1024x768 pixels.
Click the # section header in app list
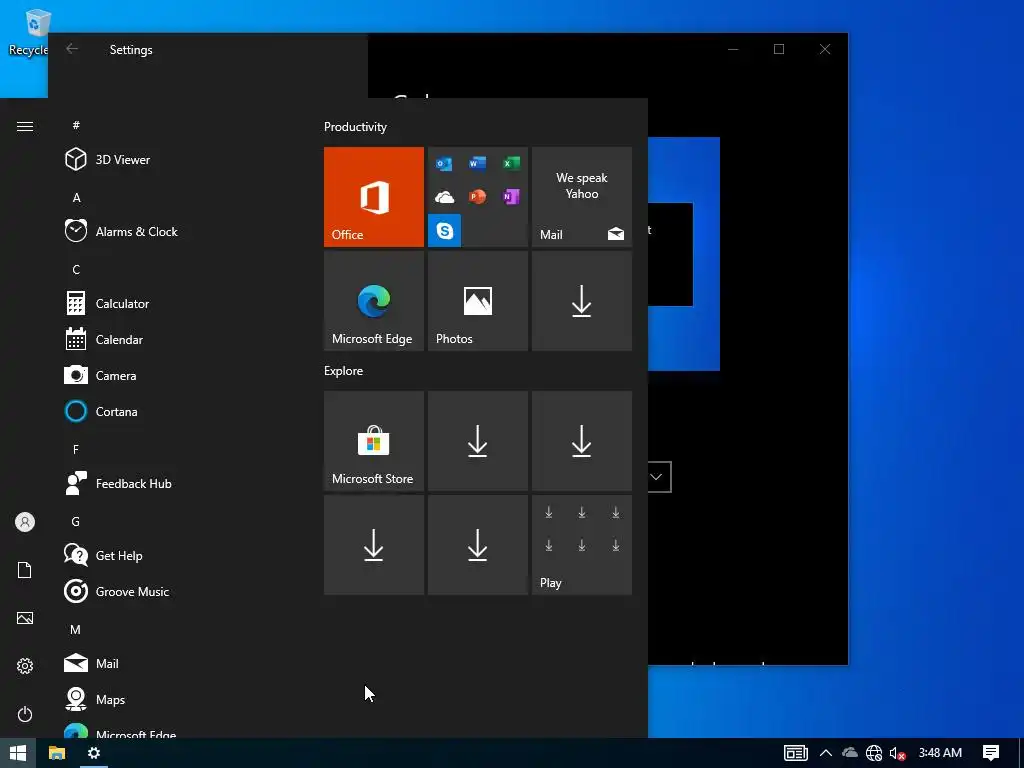click(76, 125)
